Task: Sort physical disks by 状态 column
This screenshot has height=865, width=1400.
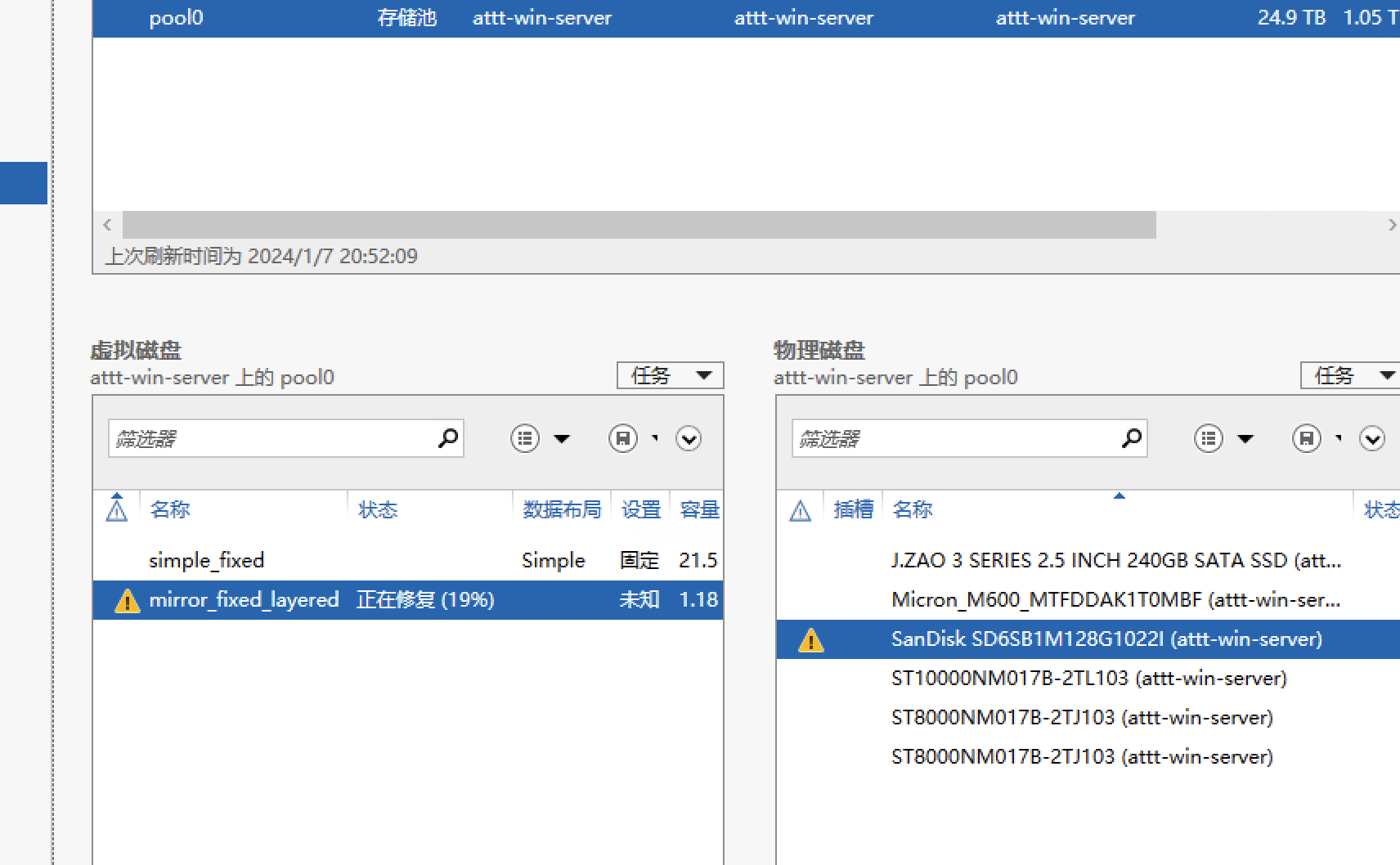Action: coord(1382,509)
